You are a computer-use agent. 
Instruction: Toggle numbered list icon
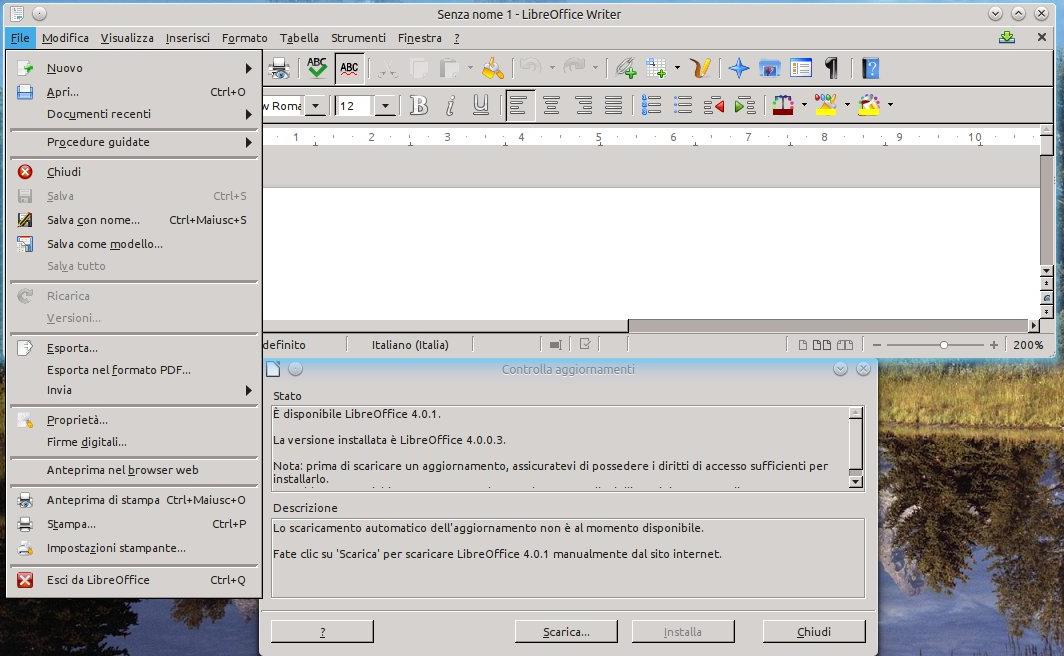[651, 105]
